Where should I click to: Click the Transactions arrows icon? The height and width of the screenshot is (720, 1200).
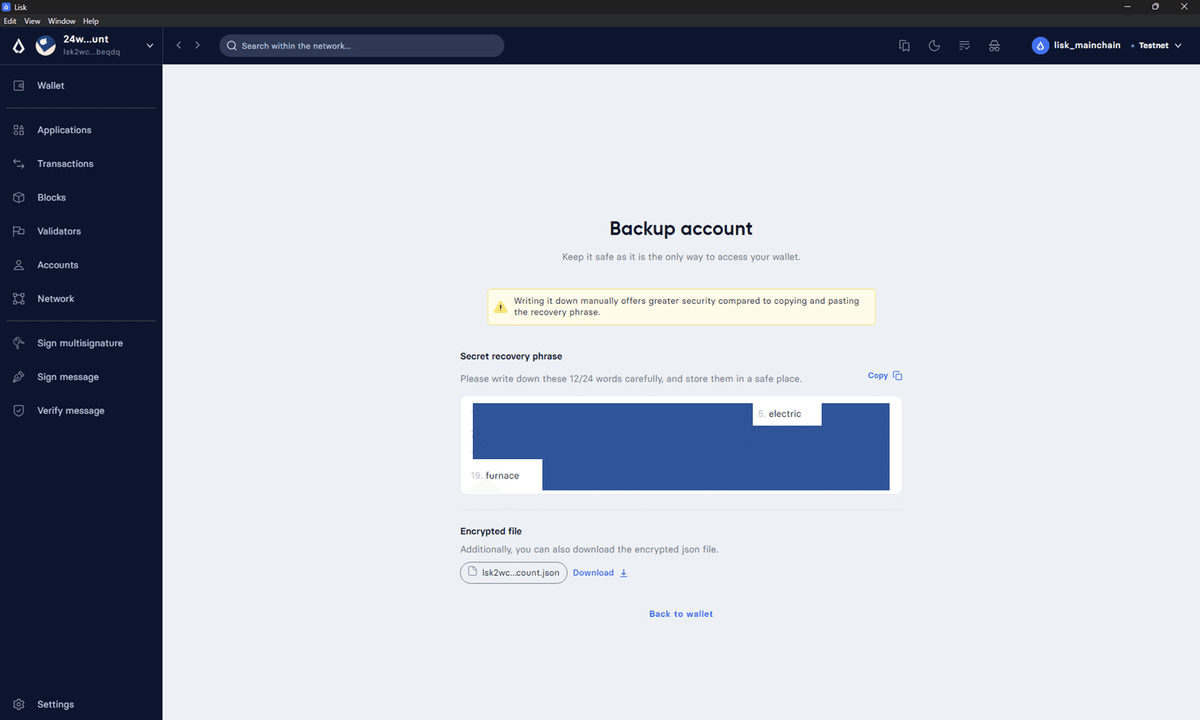point(18,164)
